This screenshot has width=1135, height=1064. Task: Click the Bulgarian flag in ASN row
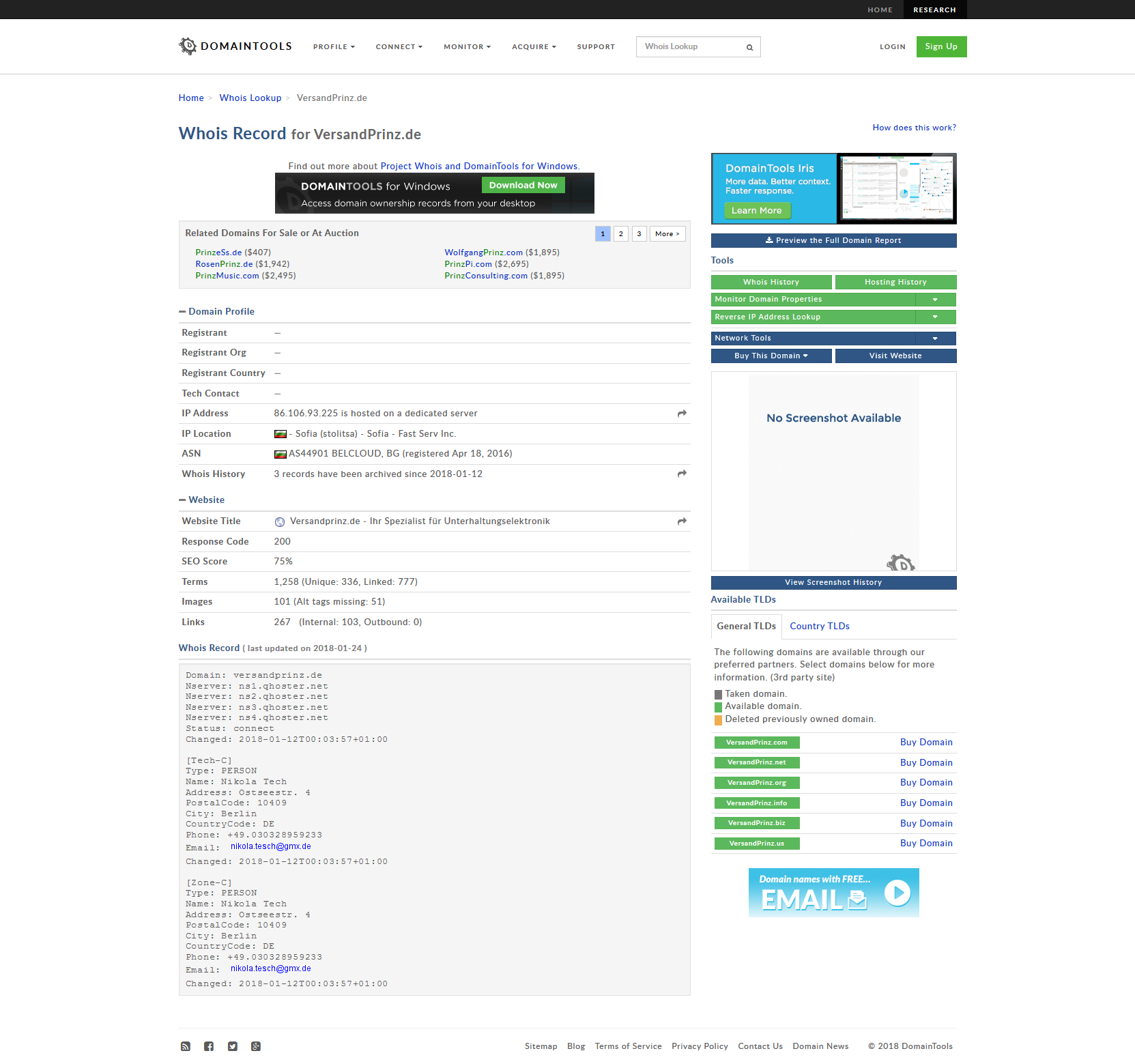tap(280, 454)
